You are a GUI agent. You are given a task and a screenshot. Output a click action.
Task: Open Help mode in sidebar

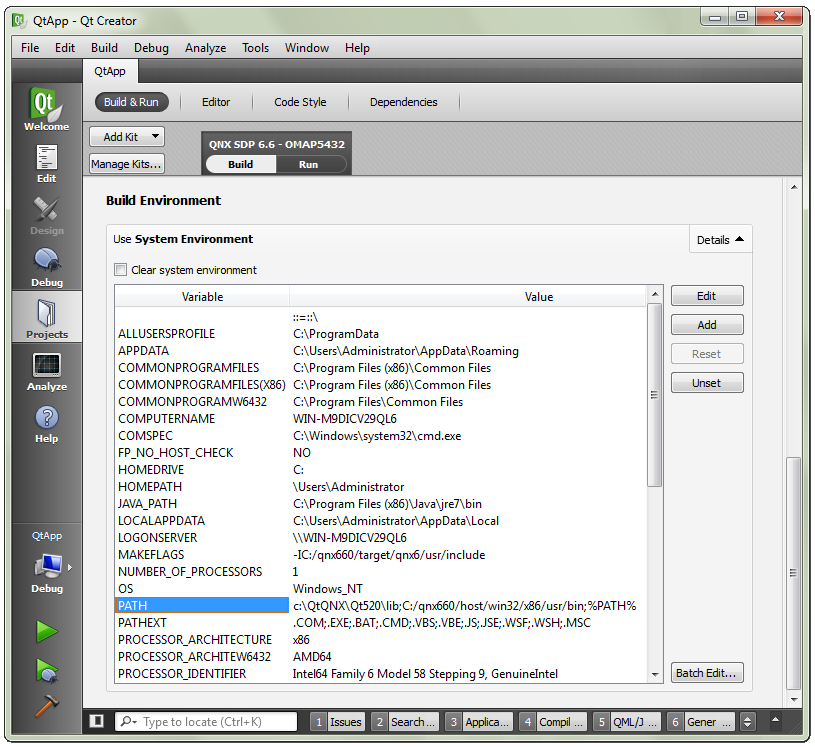pyautogui.click(x=46, y=423)
